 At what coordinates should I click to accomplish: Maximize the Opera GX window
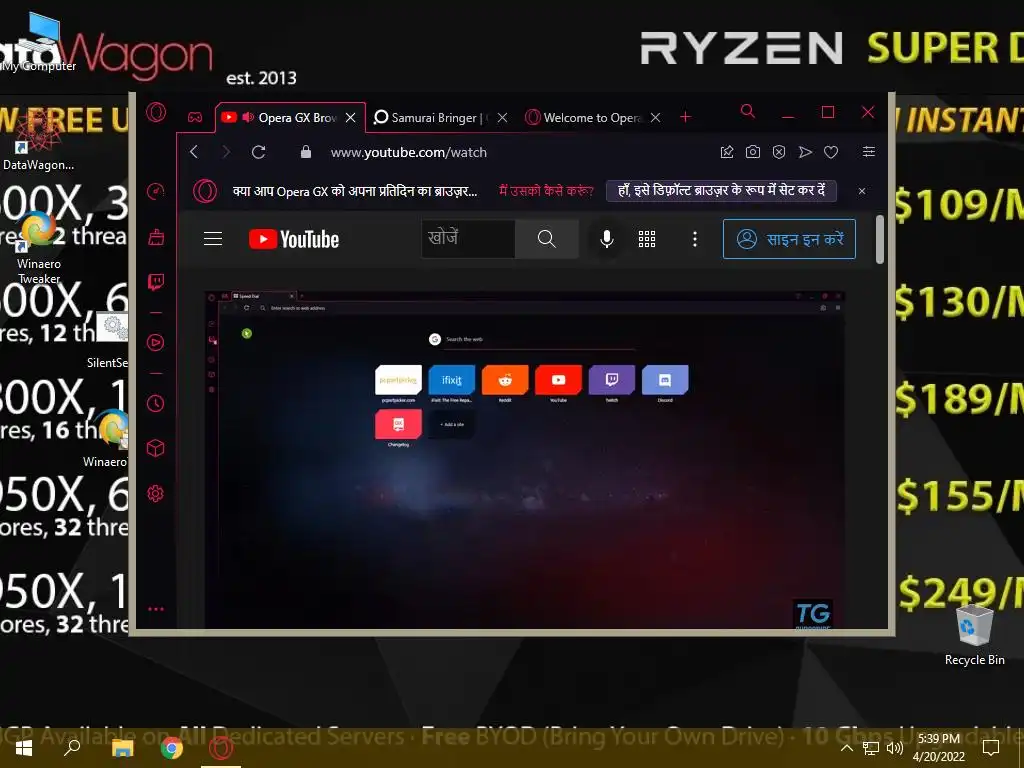pyautogui.click(x=828, y=112)
